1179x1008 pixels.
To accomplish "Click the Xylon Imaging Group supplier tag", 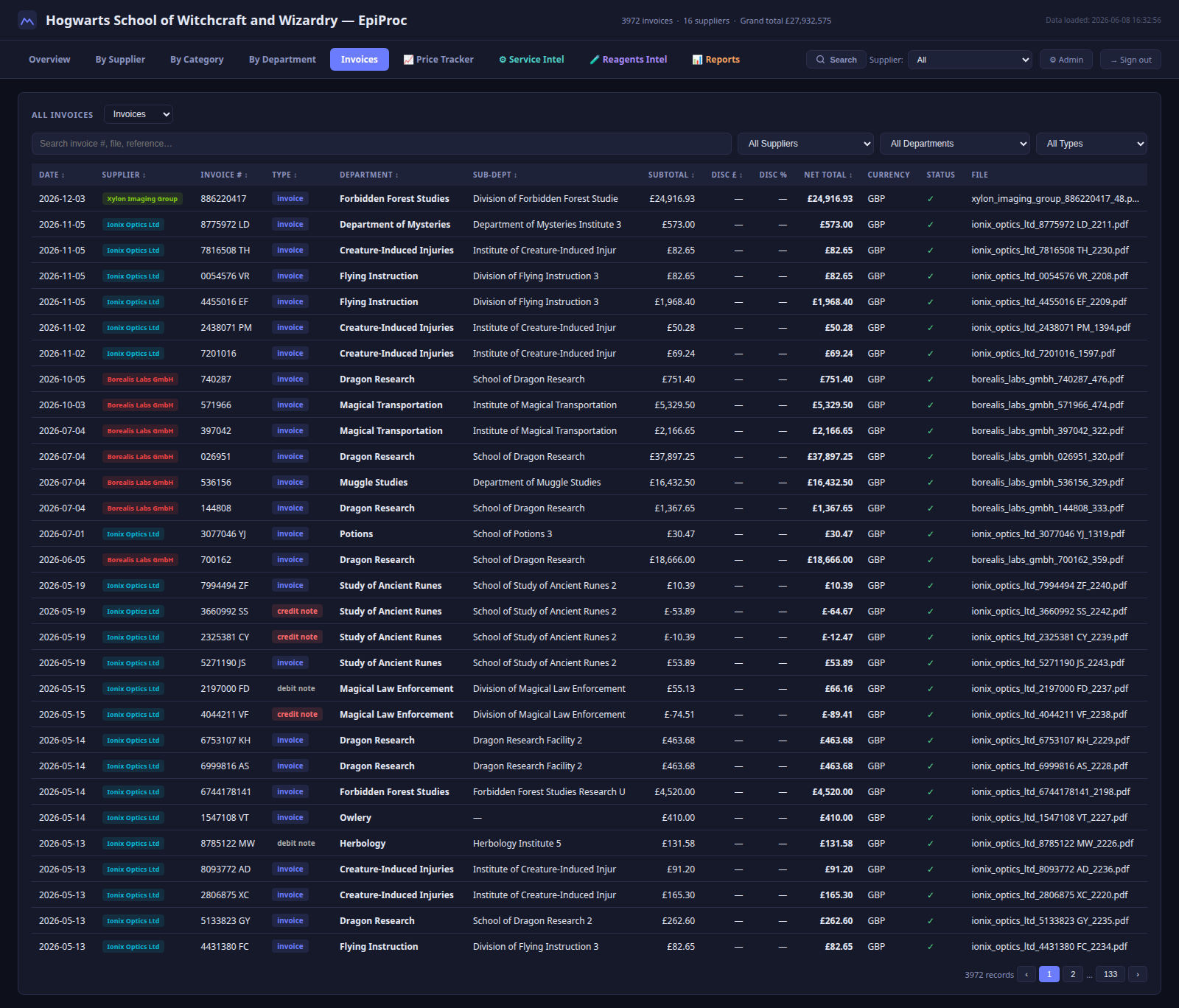I will (x=142, y=199).
